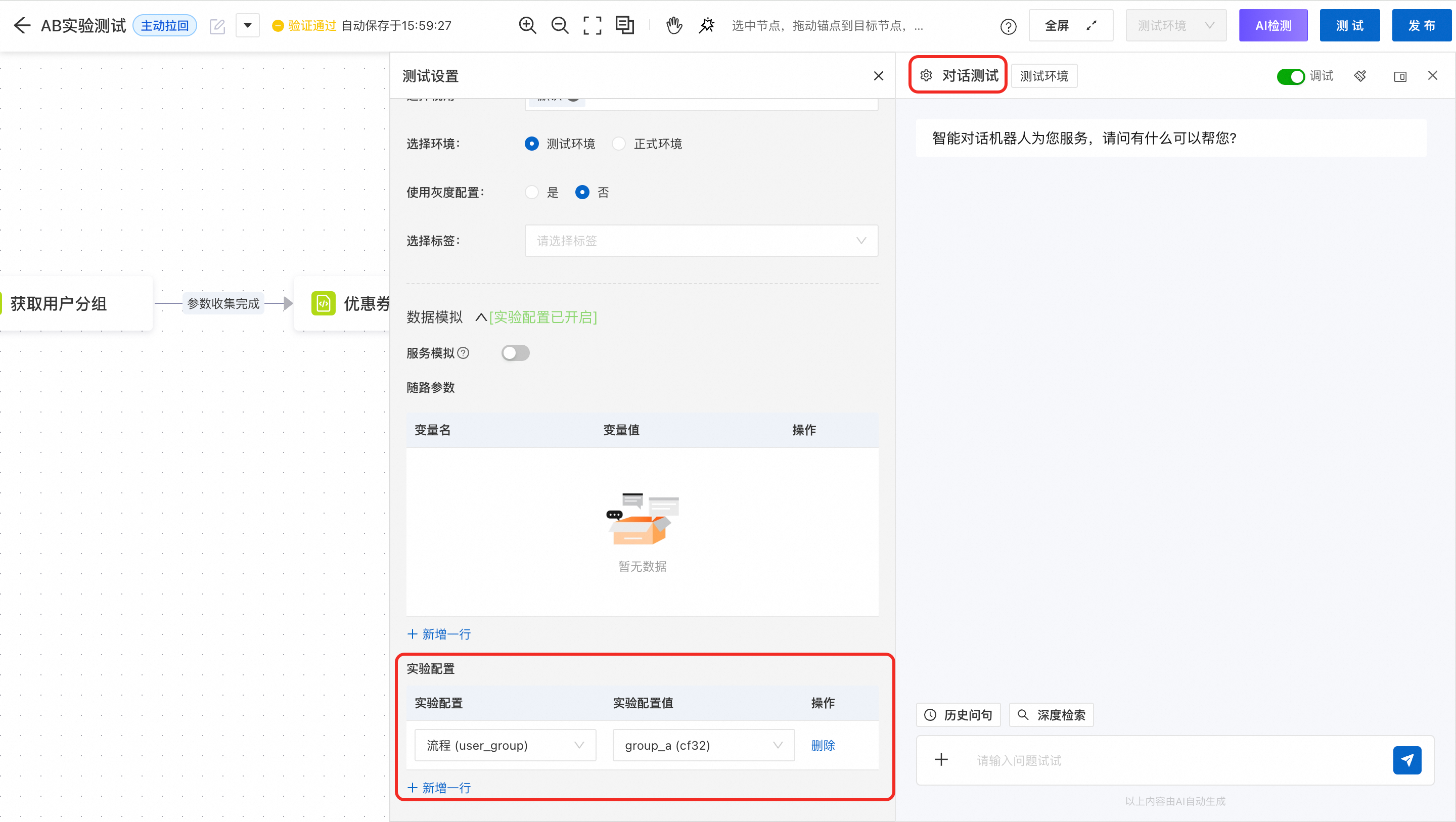Select 否 for 使用灰度配置

[x=582, y=192]
